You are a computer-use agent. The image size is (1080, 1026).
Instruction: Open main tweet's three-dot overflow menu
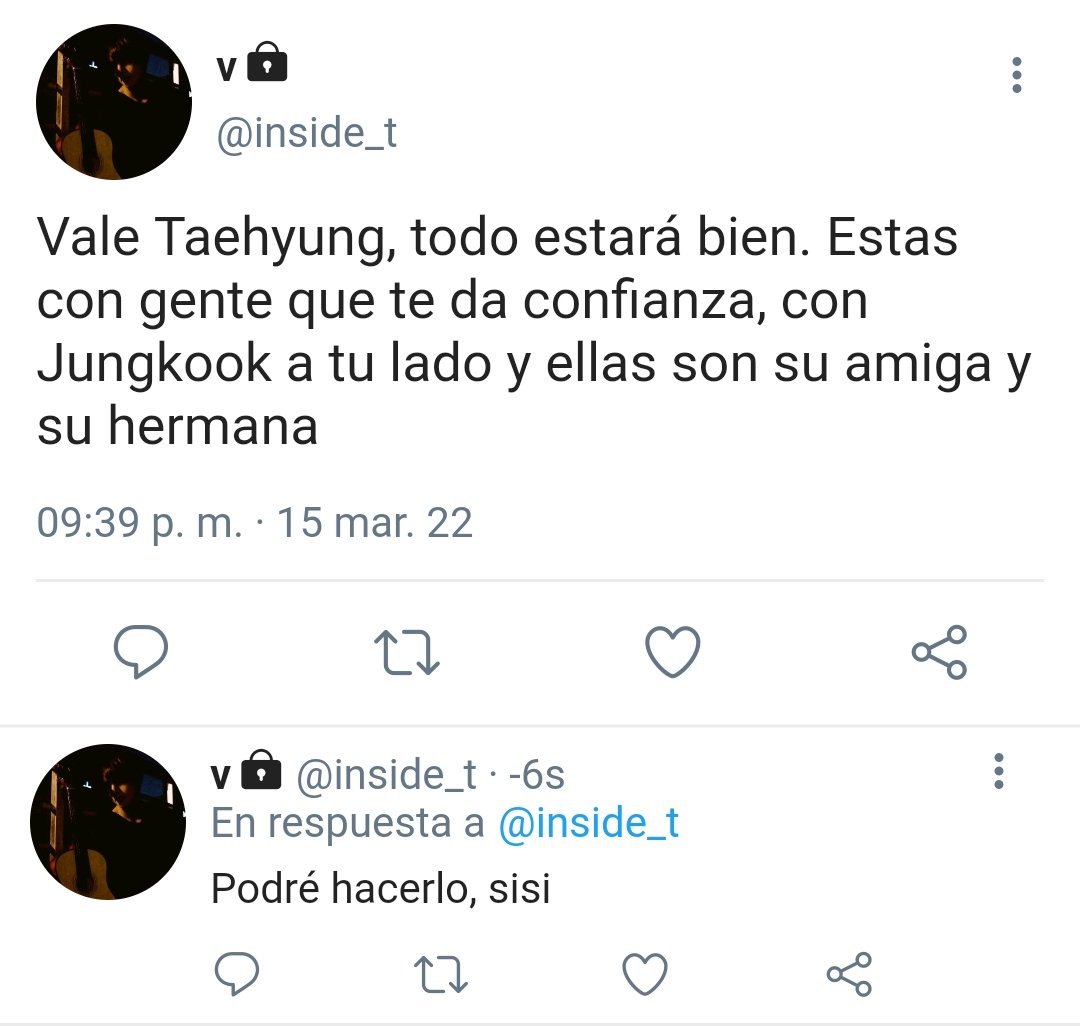(x=1016, y=75)
